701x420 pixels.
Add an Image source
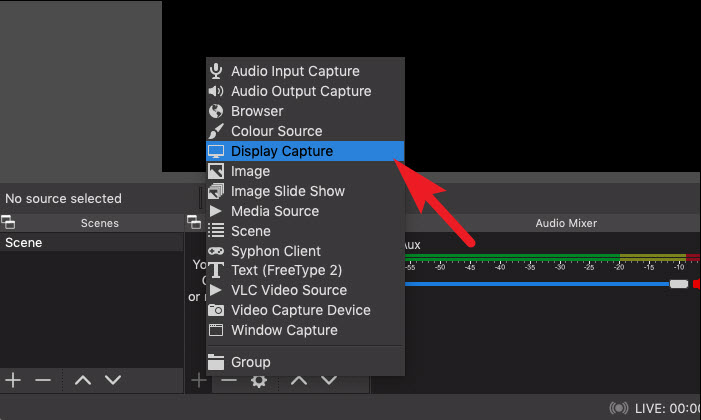305,171
